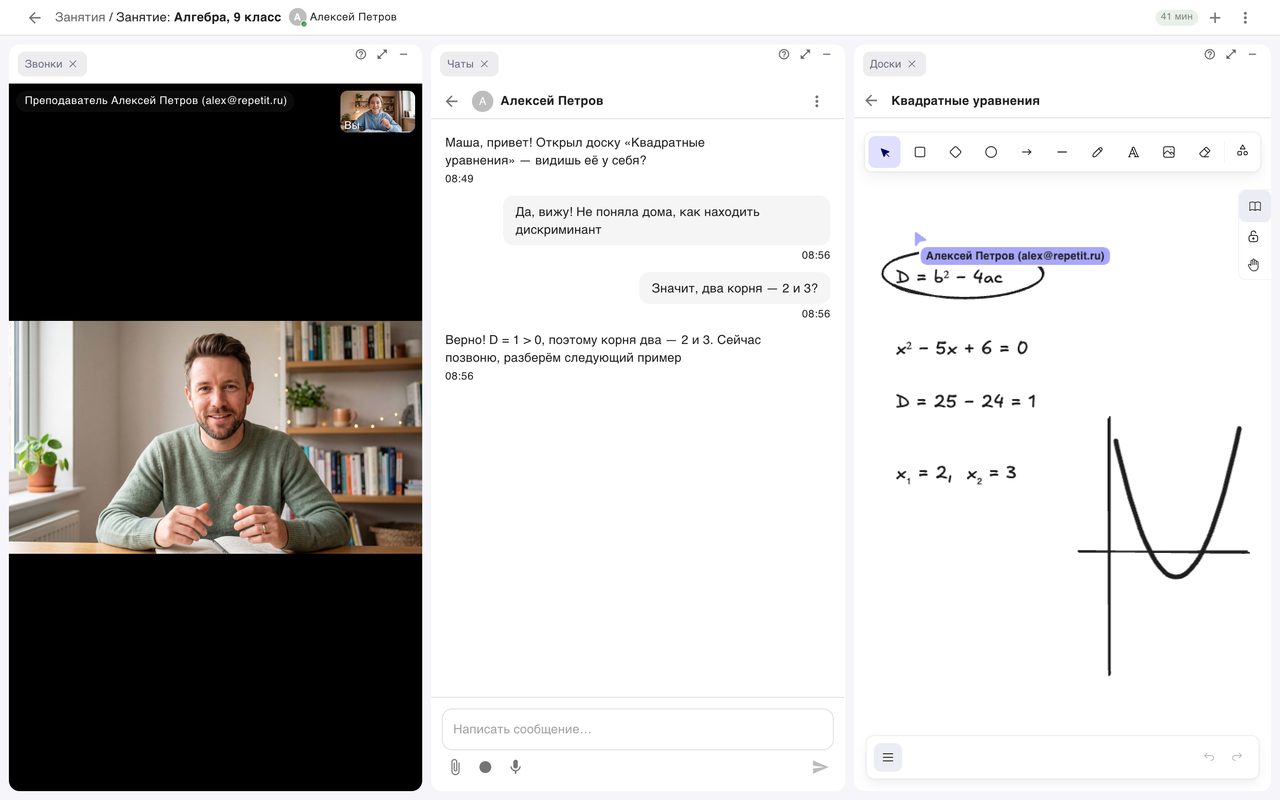Open the whiteboard hamburger menu

point(888,757)
